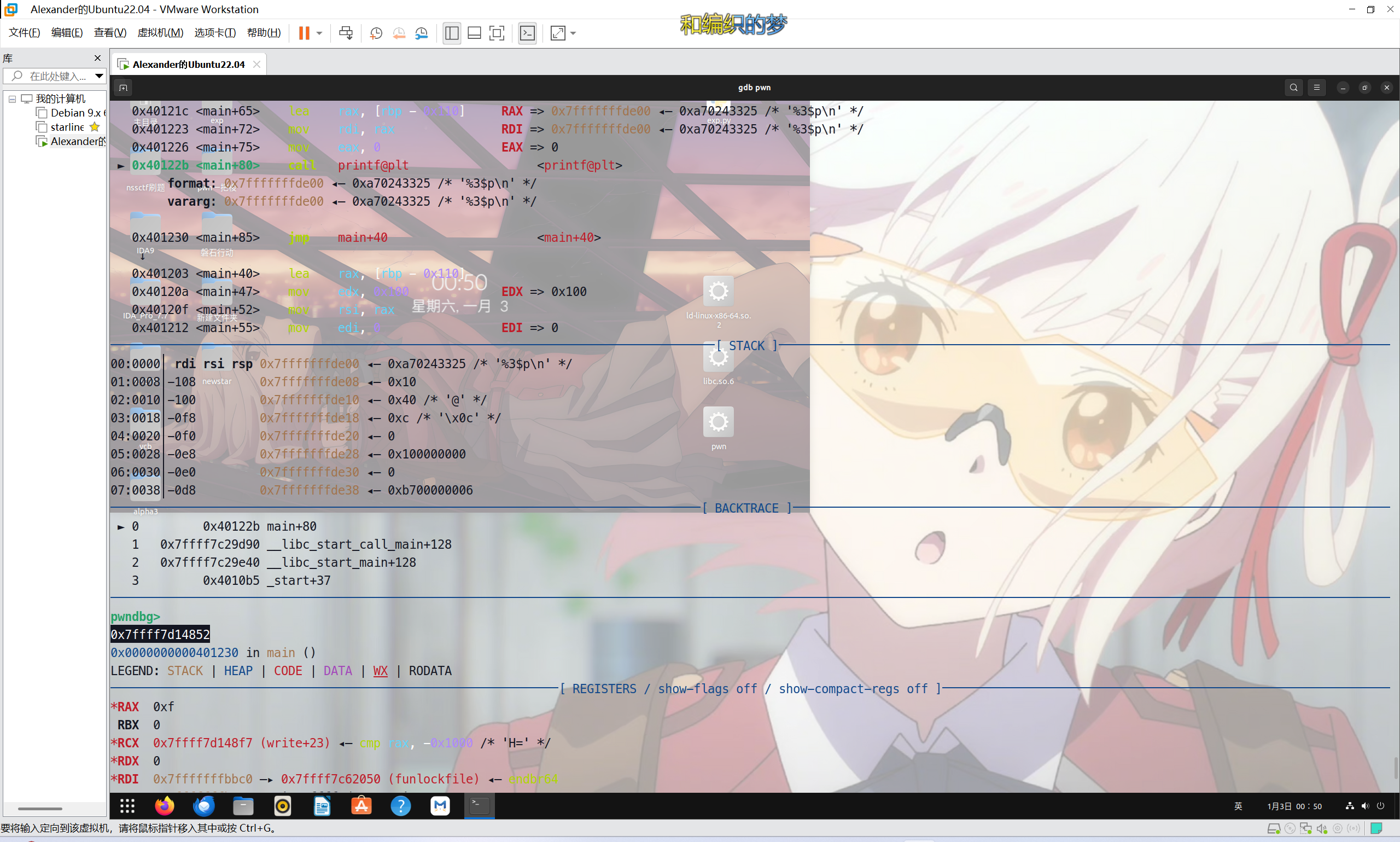Click the volume icon in the system tray
This screenshot has height=842, width=1400.
tap(1366, 806)
